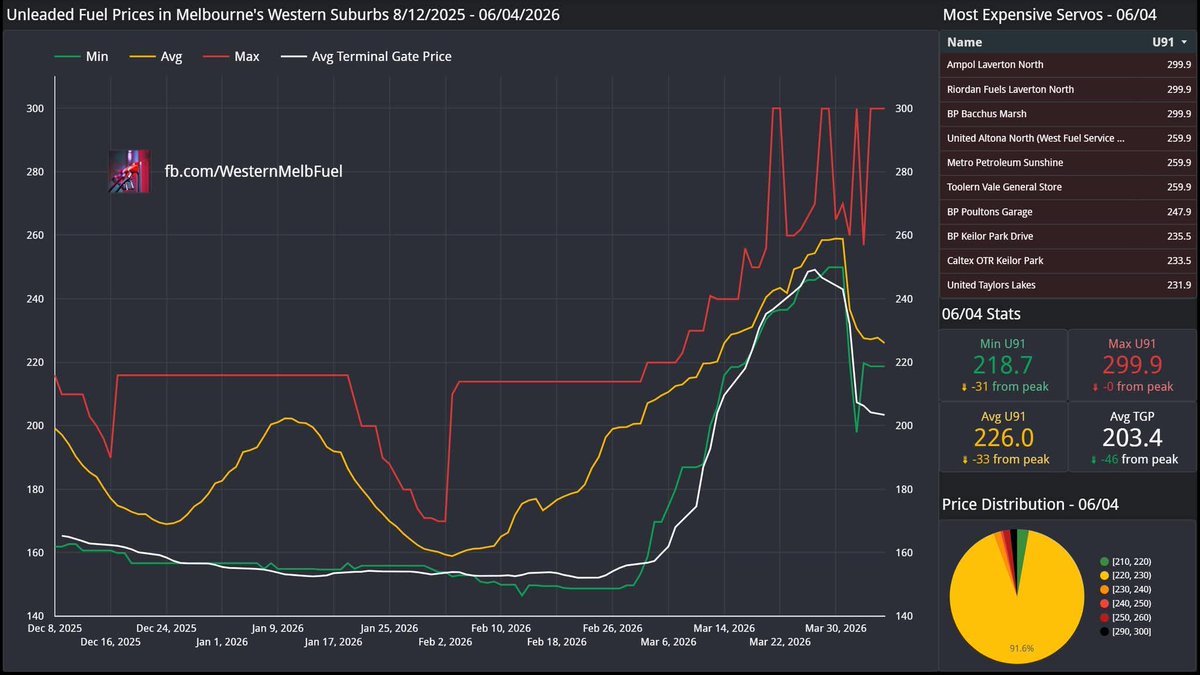Click the Max U91 299.9 stat value
The image size is (1200, 675).
[x=1132, y=365]
